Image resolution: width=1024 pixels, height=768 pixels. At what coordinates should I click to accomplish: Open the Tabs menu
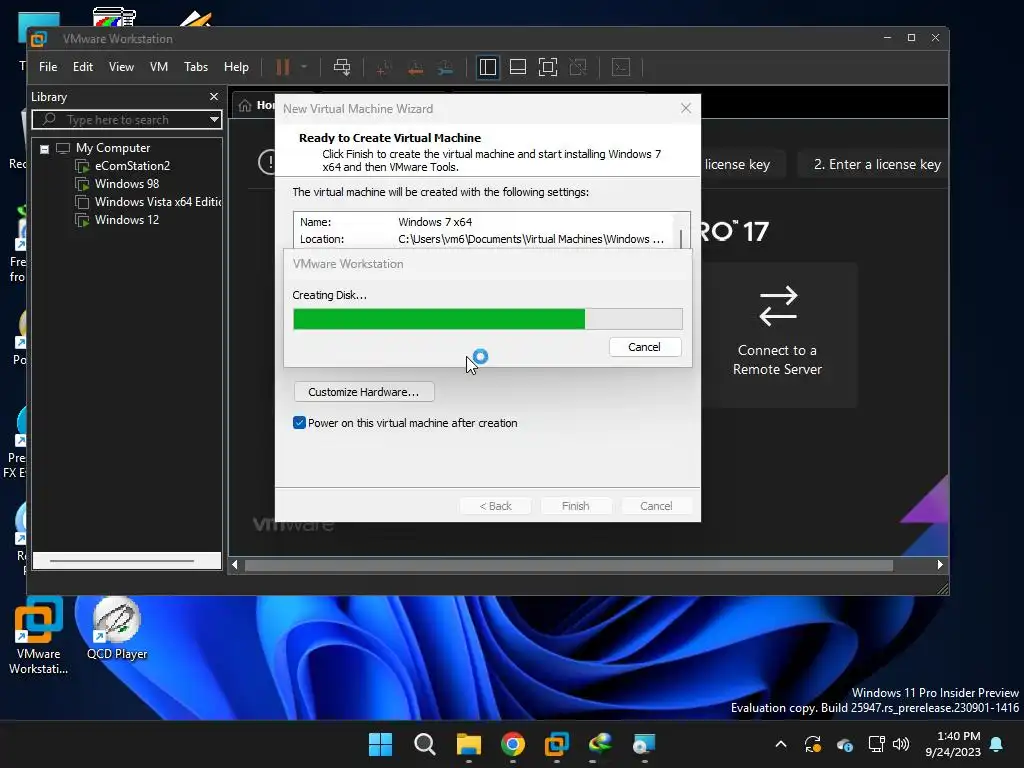pyautogui.click(x=196, y=67)
